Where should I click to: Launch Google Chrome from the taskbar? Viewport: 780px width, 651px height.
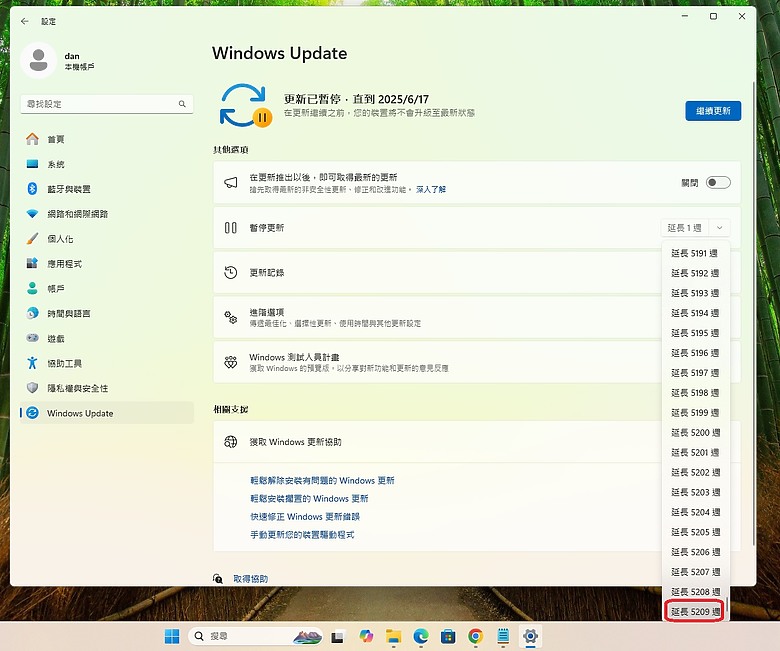(476, 636)
